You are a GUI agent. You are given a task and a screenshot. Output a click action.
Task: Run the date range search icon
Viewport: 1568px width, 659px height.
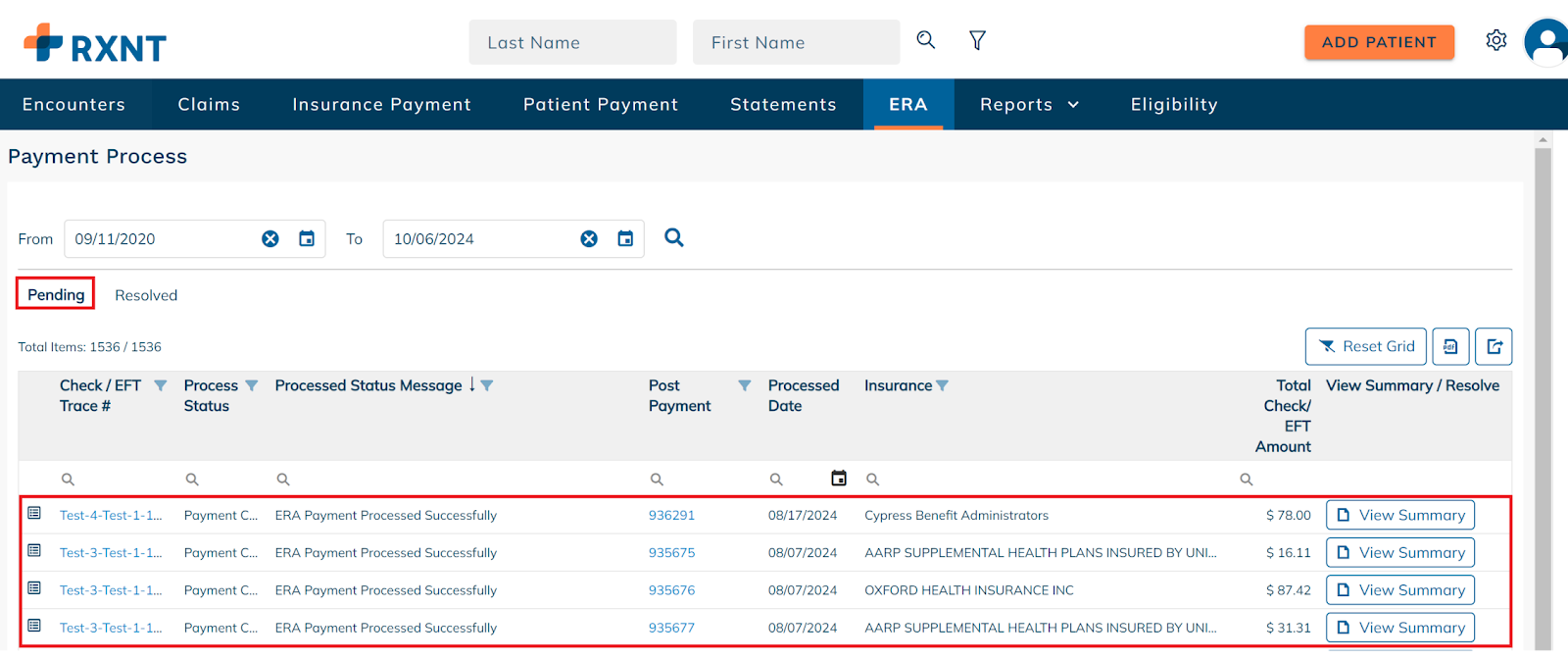[674, 238]
